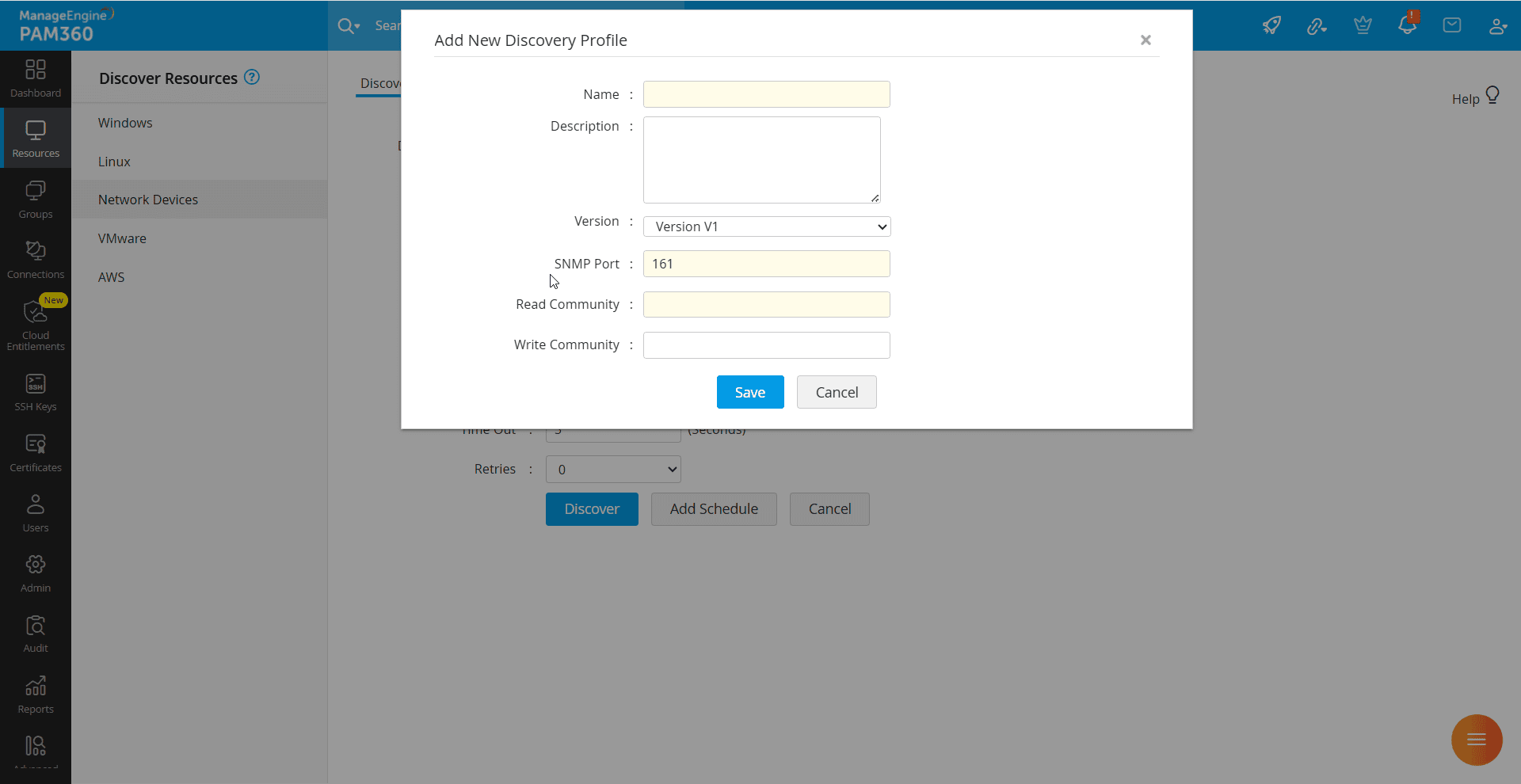Cancel the Add New Discovery Profile dialog
Viewport: 1521px width, 784px height.
(x=837, y=392)
